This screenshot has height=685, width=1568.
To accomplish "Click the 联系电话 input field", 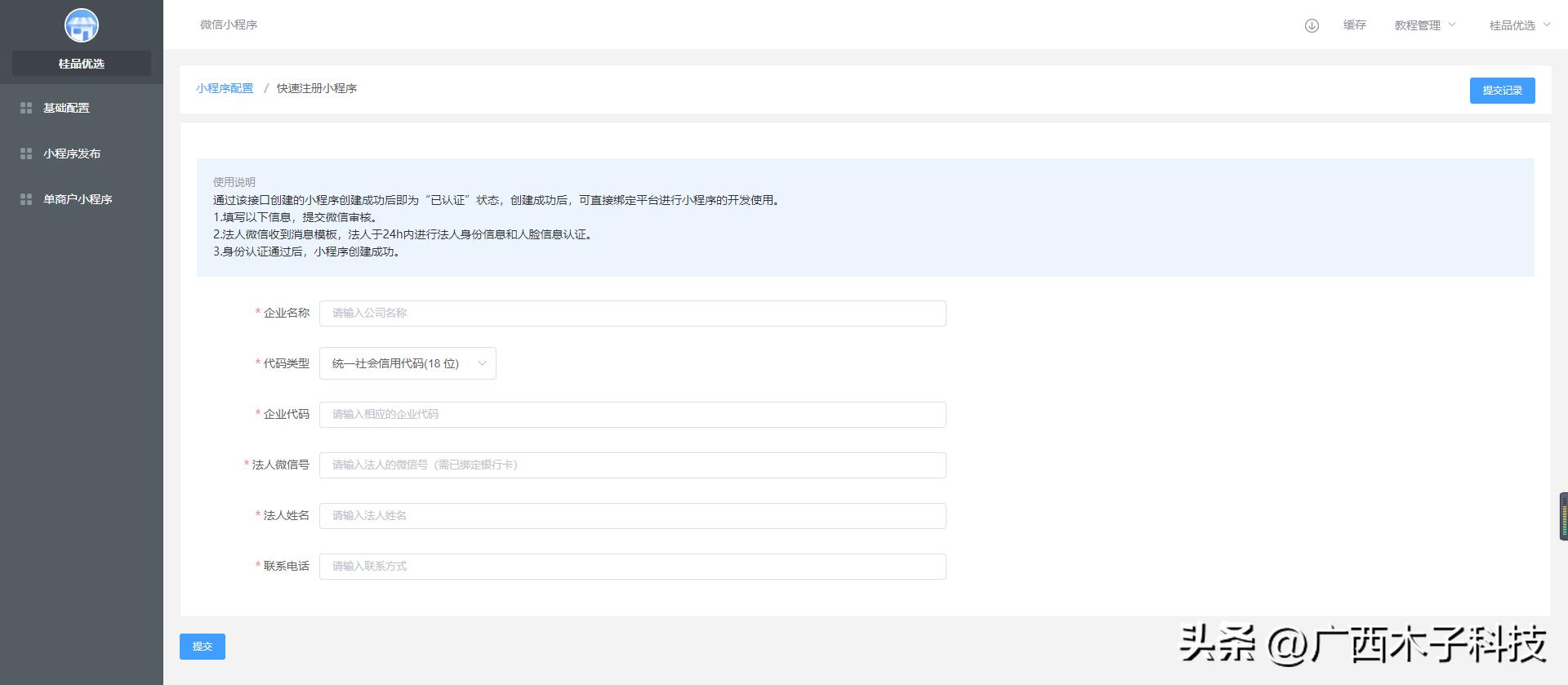I will tap(632, 567).
